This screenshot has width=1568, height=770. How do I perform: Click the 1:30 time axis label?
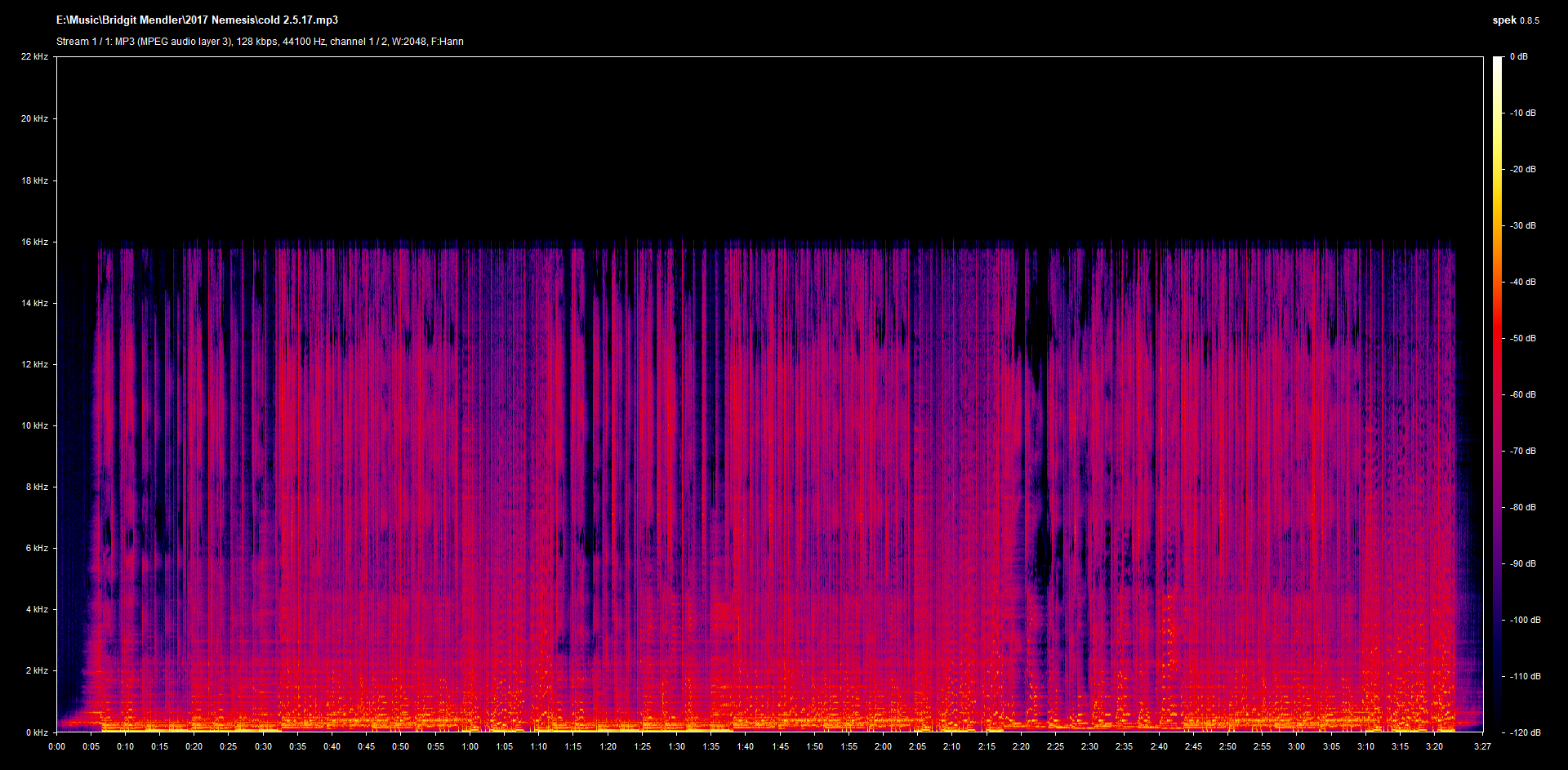[676, 746]
